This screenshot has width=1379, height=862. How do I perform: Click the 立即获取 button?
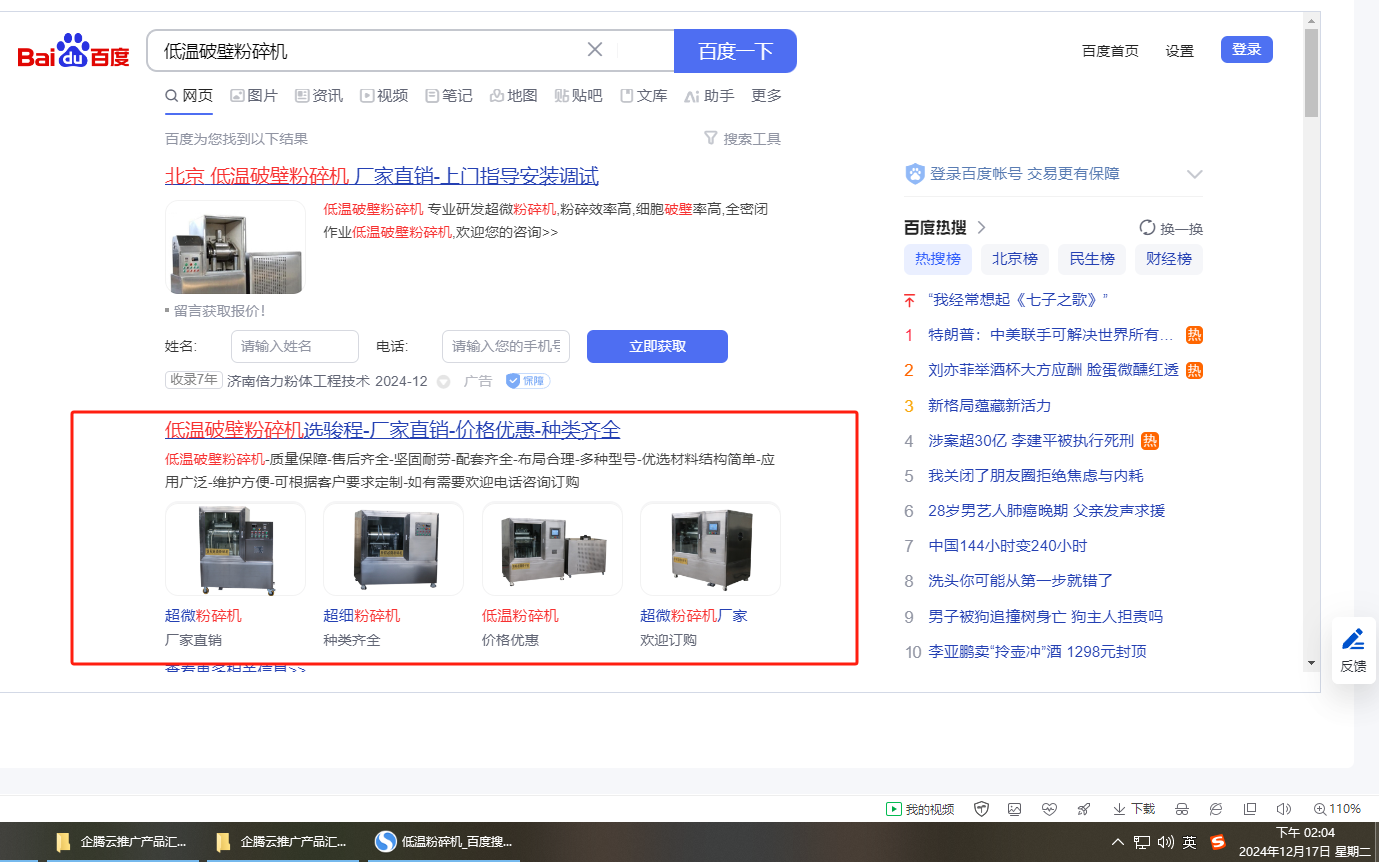pos(657,346)
